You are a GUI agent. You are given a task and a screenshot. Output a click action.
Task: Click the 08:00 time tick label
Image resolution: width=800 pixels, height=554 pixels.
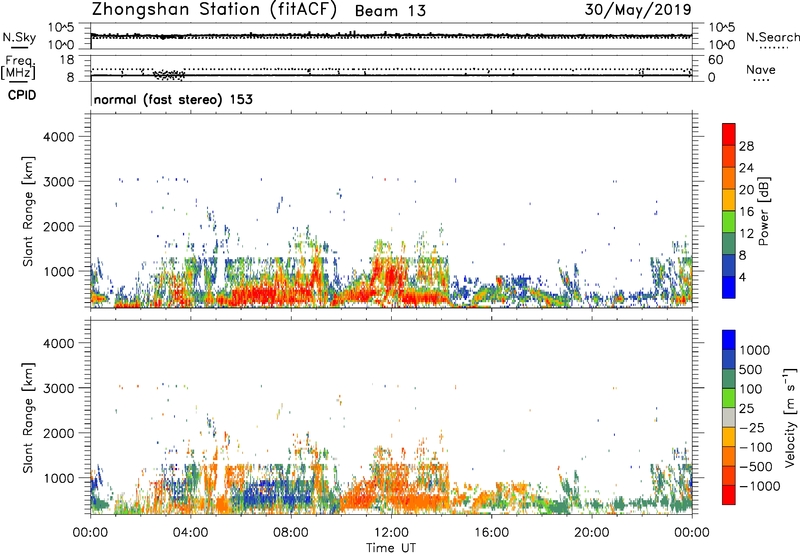291,533
